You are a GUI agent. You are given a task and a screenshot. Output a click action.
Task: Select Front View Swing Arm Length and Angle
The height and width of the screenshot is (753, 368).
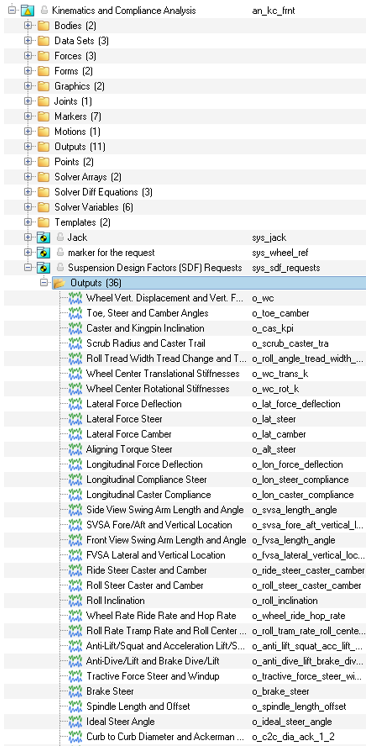[x=166, y=540]
